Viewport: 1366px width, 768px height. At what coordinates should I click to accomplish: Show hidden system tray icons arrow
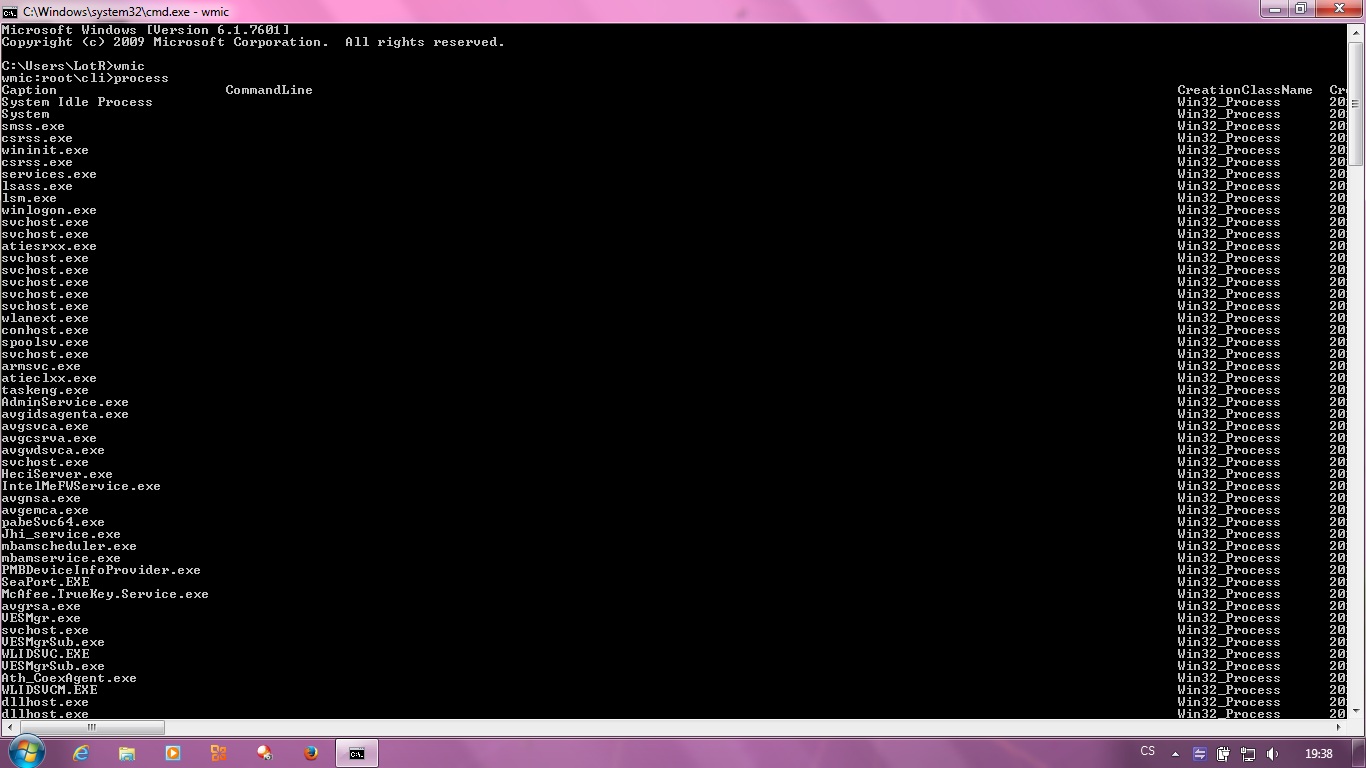[x=1175, y=754]
